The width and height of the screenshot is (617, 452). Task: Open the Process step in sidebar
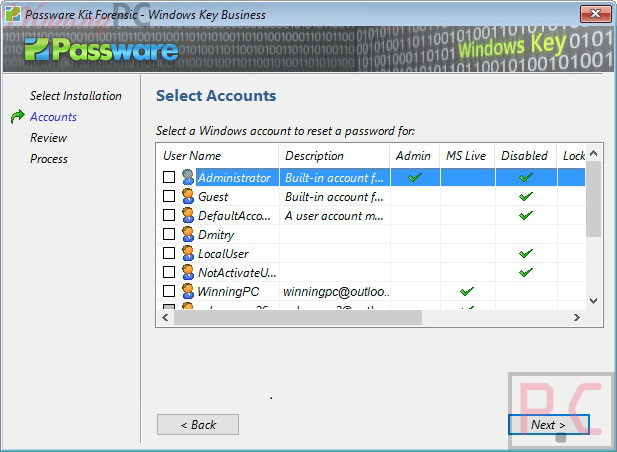click(x=49, y=159)
